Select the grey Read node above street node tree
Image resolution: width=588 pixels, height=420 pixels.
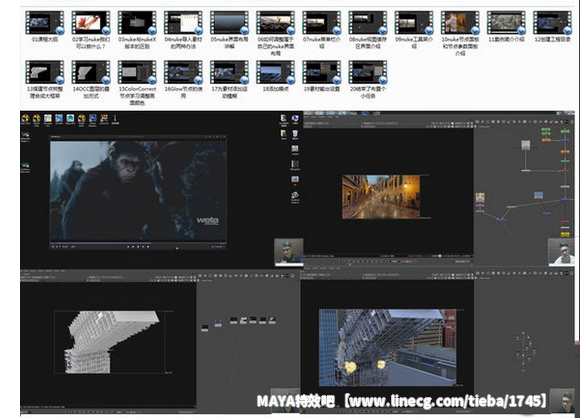[526, 145]
